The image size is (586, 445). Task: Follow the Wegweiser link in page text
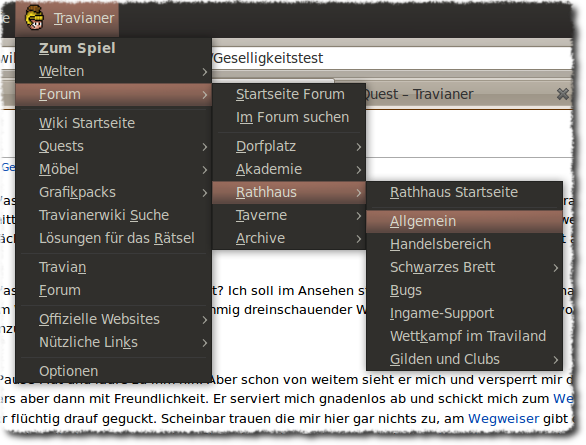(503, 419)
